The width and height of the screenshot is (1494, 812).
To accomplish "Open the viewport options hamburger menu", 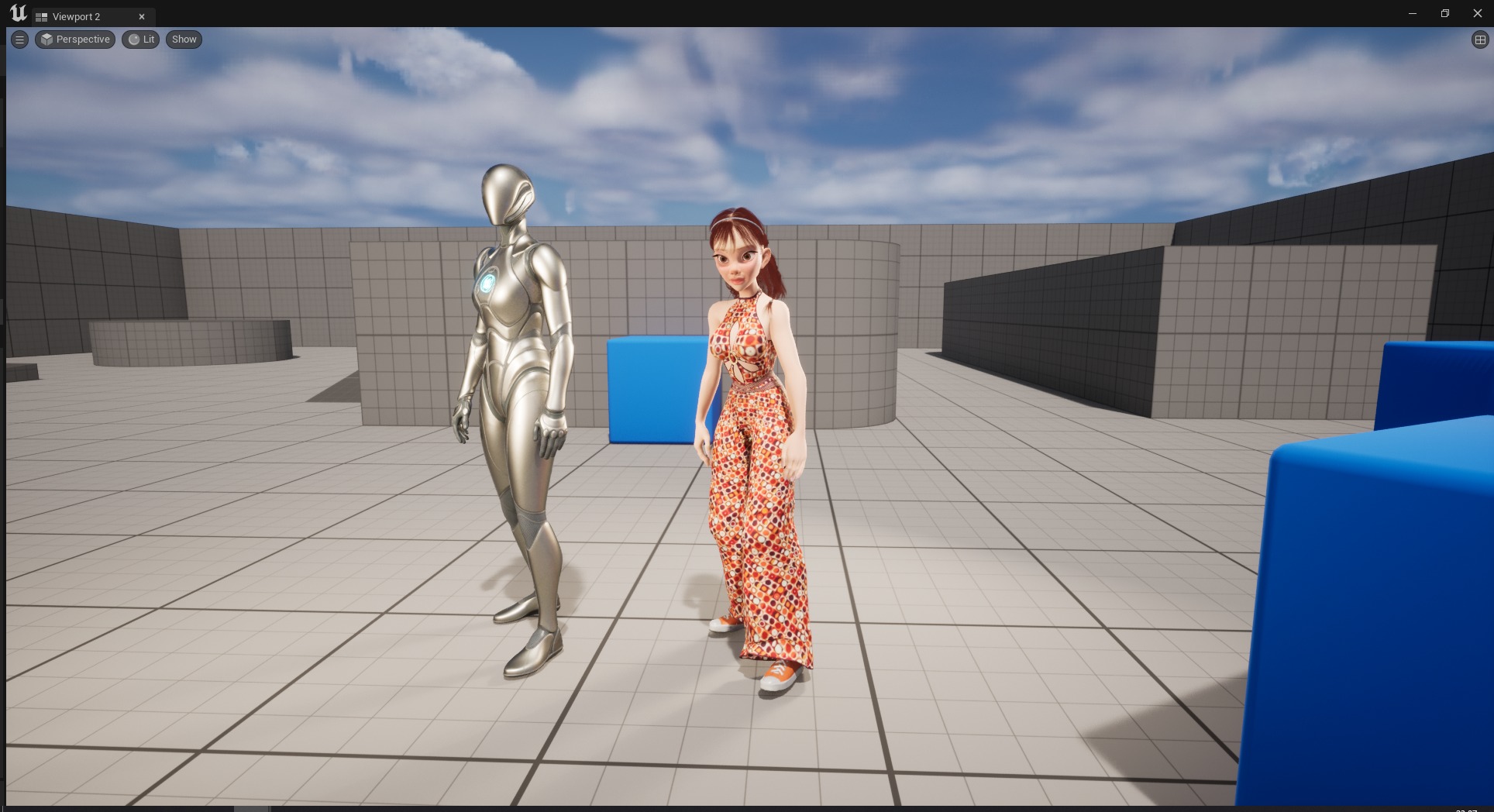I will pos(20,40).
